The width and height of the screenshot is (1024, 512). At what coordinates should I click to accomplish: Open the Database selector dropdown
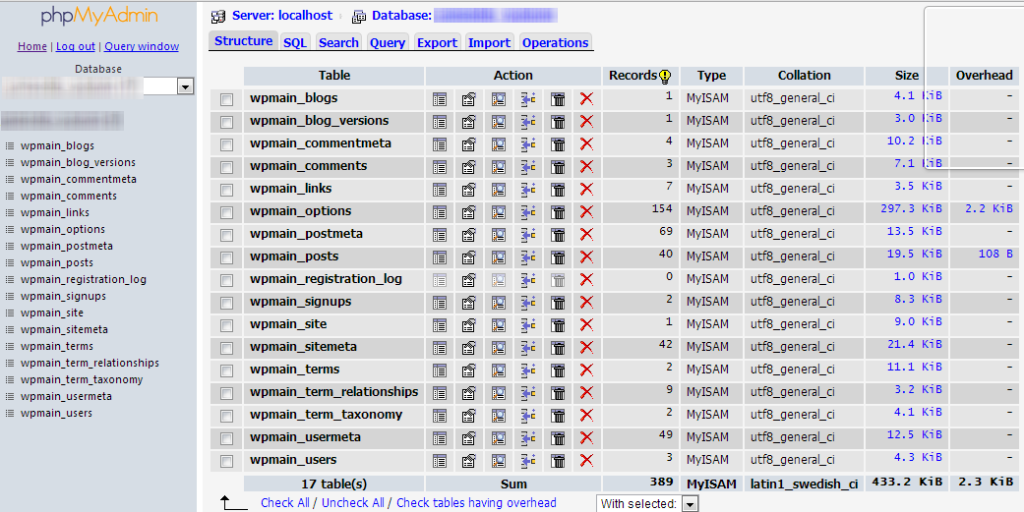(185, 86)
